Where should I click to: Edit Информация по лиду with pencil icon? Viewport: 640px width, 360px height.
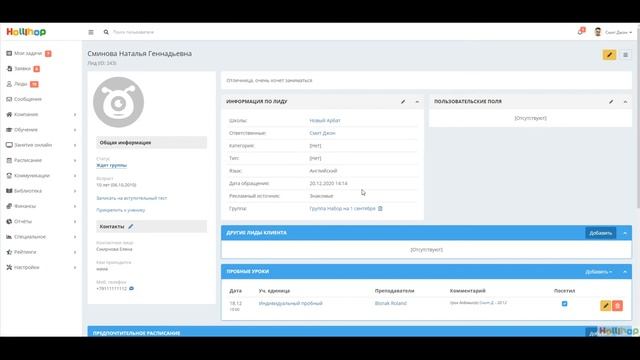click(x=403, y=102)
